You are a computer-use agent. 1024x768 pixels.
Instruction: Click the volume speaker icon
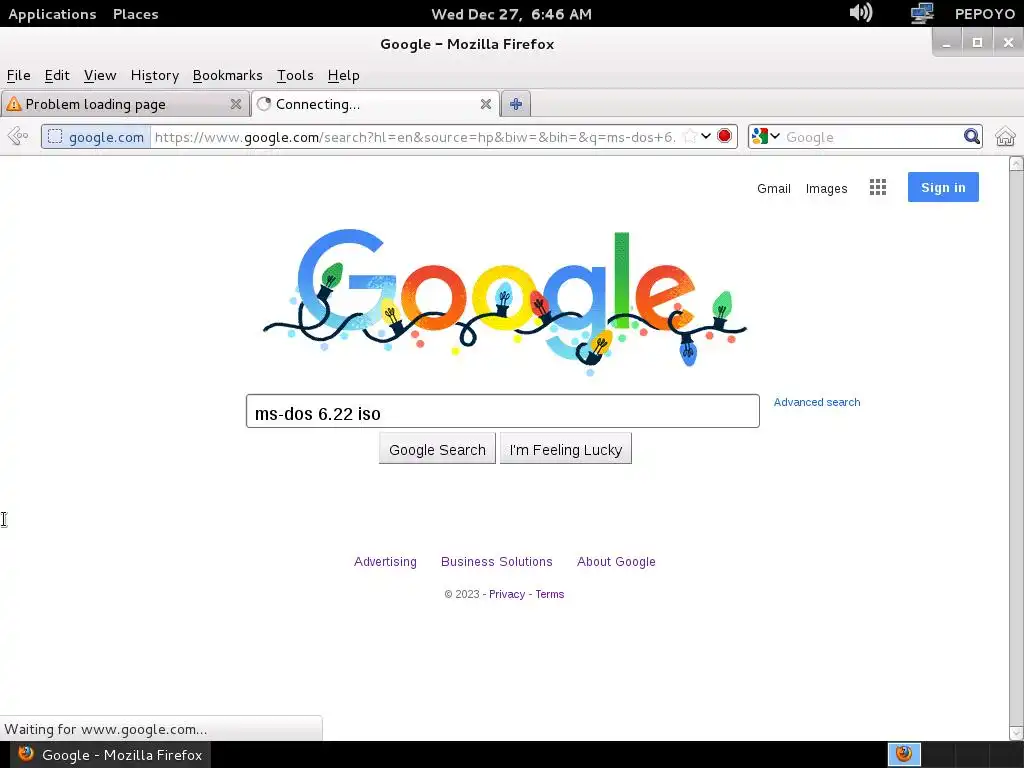pos(861,13)
